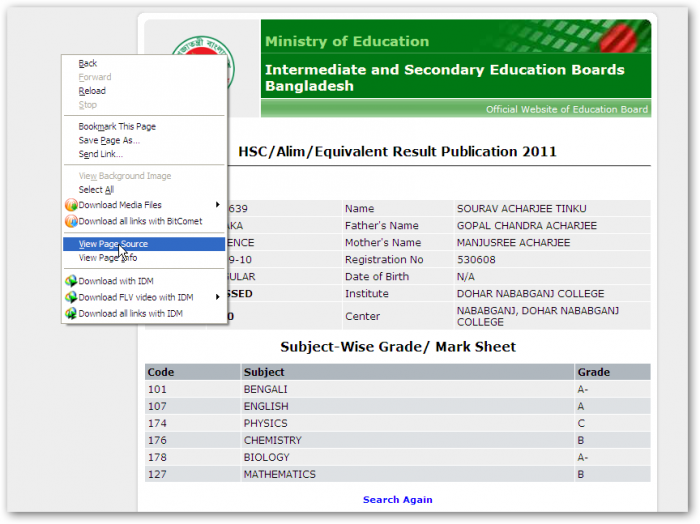Click IDM icon beside Download FLV video

click(71, 297)
